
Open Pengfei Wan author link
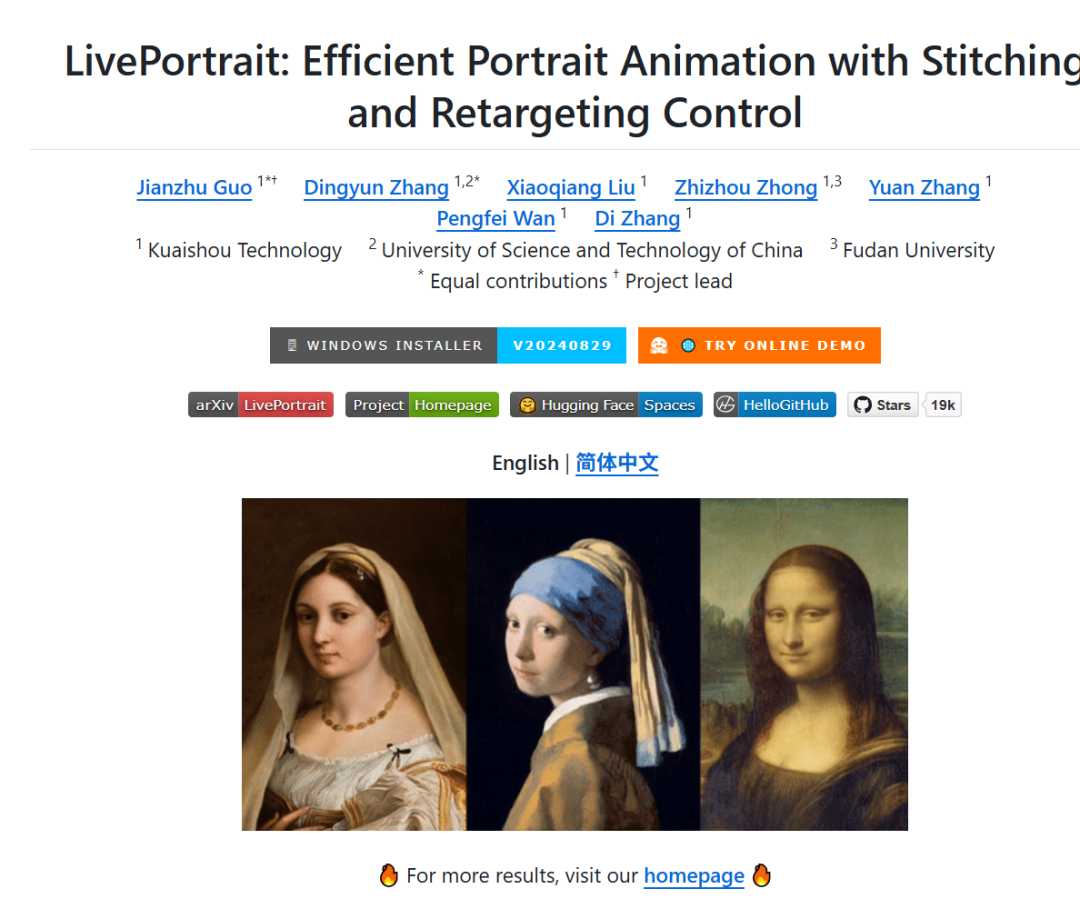pyautogui.click(x=496, y=218)
